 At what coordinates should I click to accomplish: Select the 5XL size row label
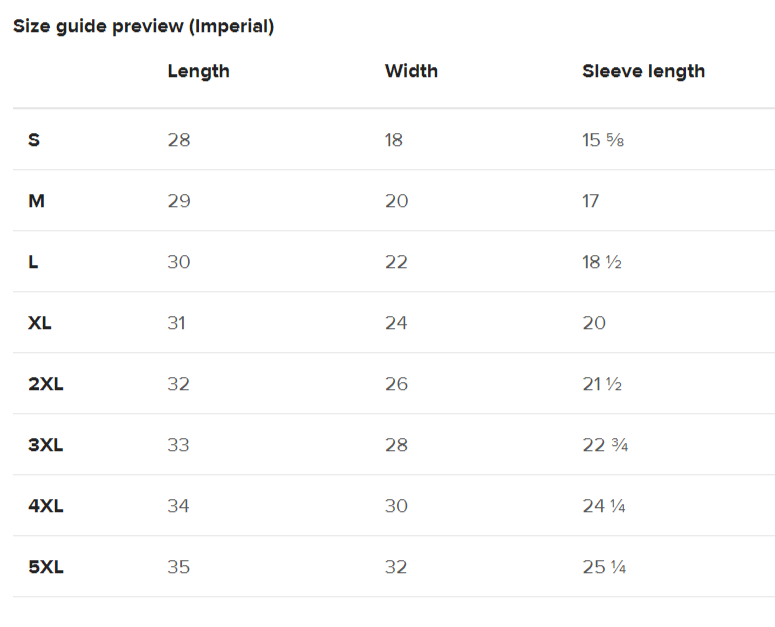click(x=45, y=567)
